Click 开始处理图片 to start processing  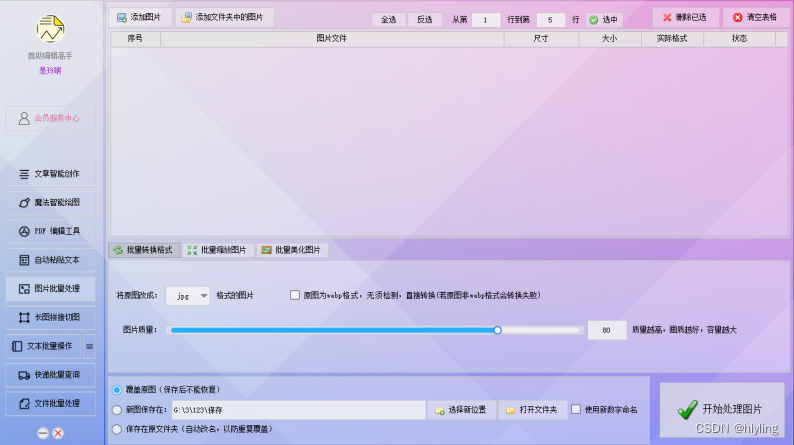[722, 409]
